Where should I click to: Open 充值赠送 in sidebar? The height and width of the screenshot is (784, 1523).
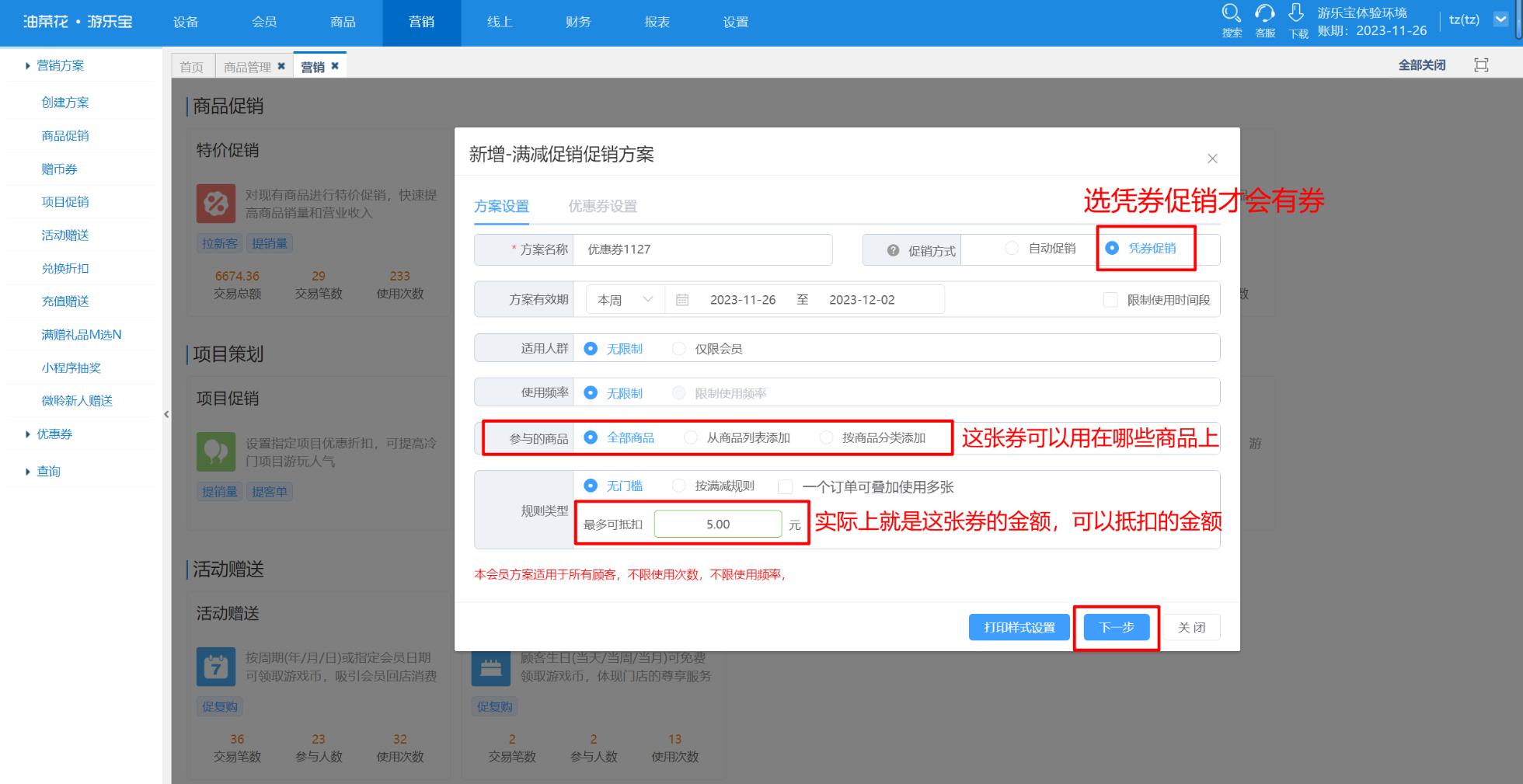[x=65, y=301]
